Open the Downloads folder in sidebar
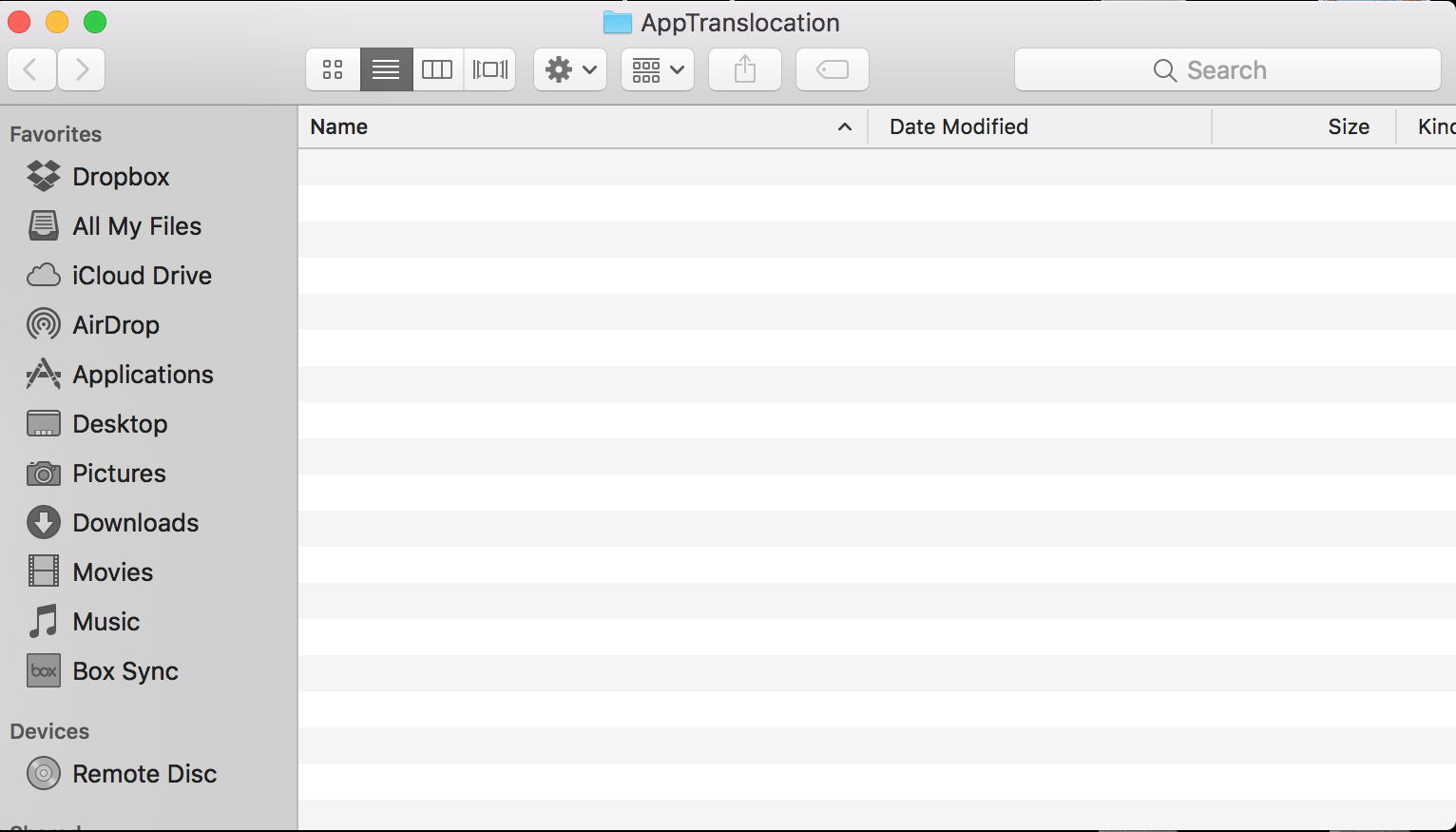The width and height of the screenshot is (1456, 832). 135,523
